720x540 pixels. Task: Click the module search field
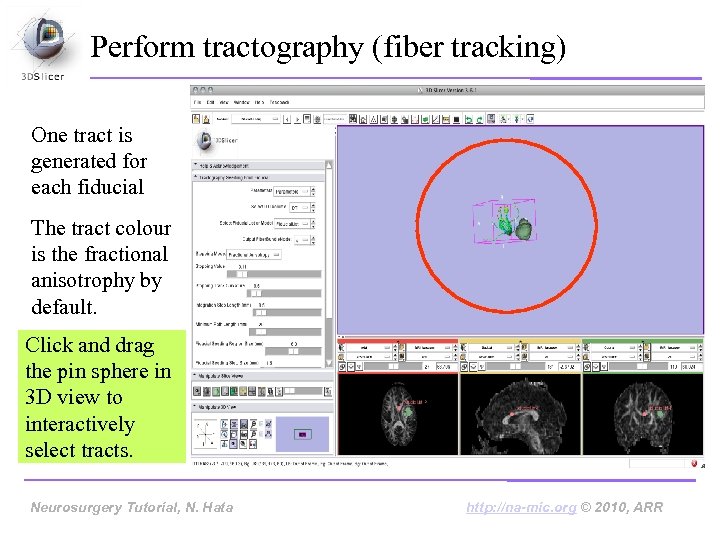[x=334, y=119]
